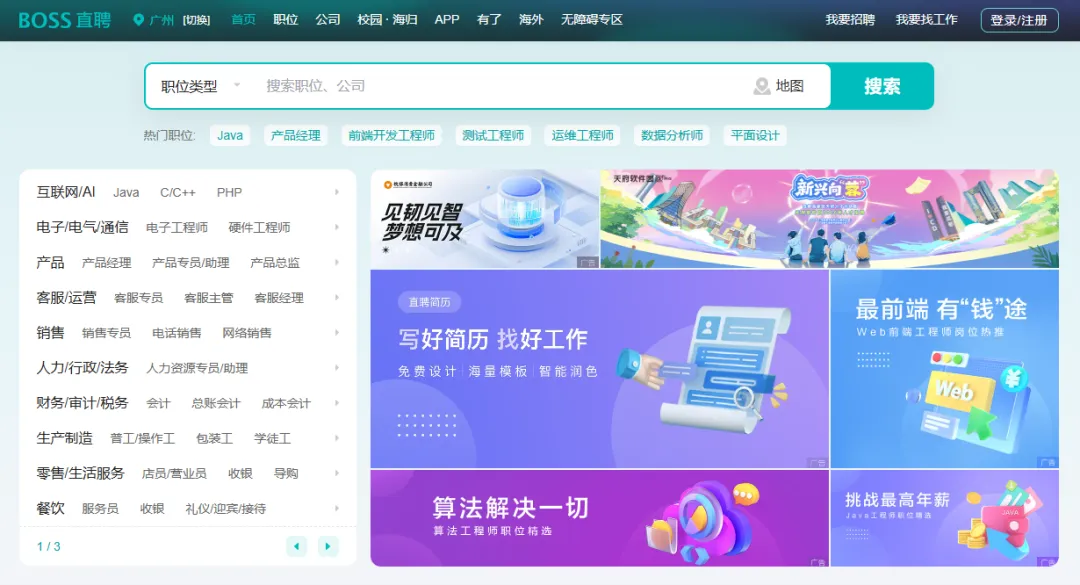Select the 产品经理 hot position tag
Viewport: 1080px width, 585px height.
click(295, 136)
